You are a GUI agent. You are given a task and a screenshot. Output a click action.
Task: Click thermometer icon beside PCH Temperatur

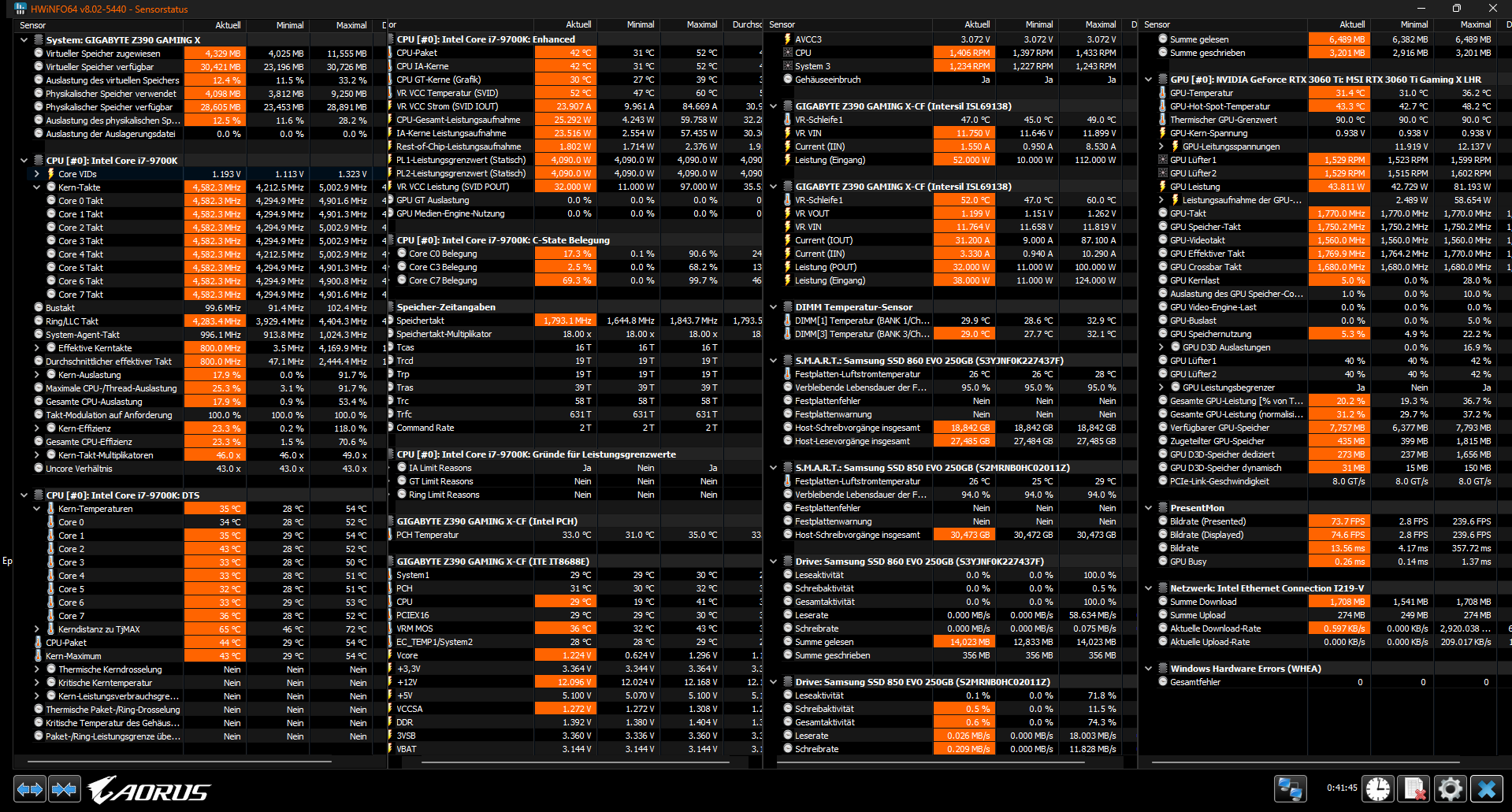click(x=390, y=535)
